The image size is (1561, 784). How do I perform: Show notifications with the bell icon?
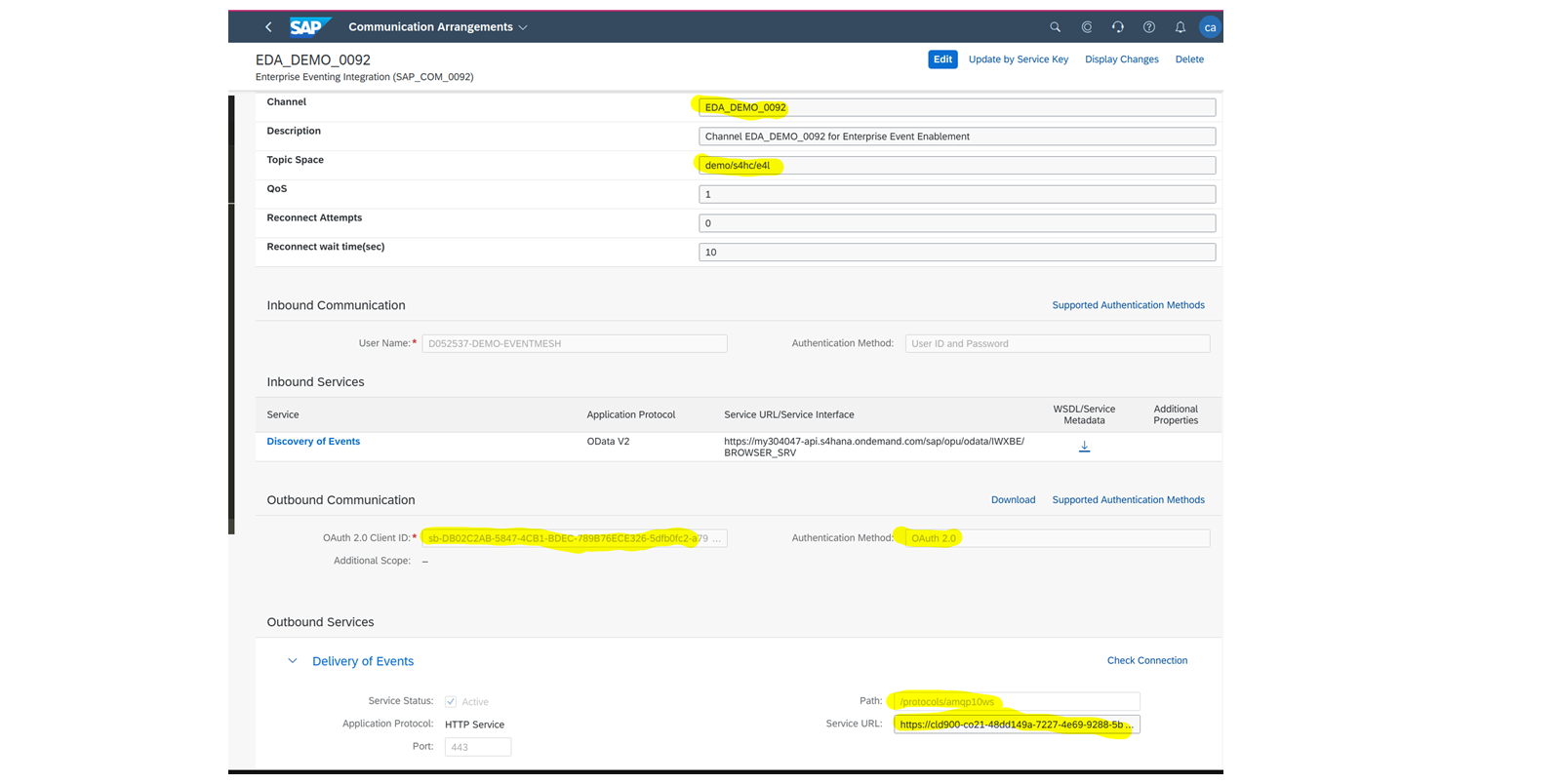[x=1180, y=27]
